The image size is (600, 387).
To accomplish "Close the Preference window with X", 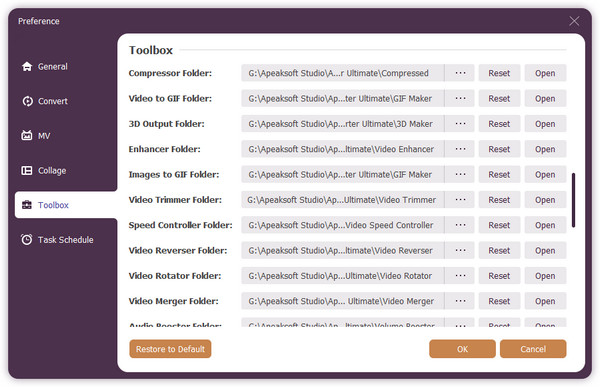I will click(x=574, y=21).
